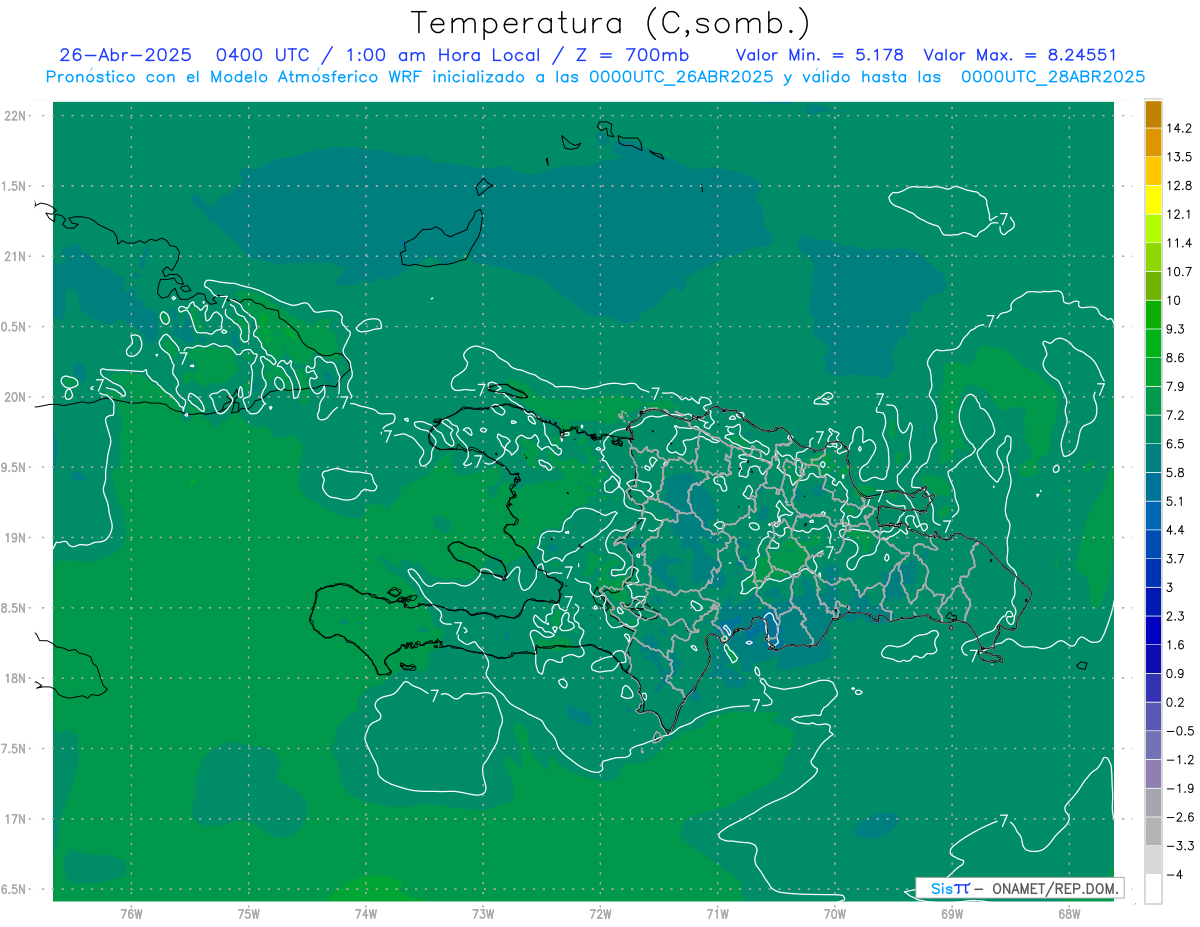Click the "20N" latitude label

click(16, 397)
